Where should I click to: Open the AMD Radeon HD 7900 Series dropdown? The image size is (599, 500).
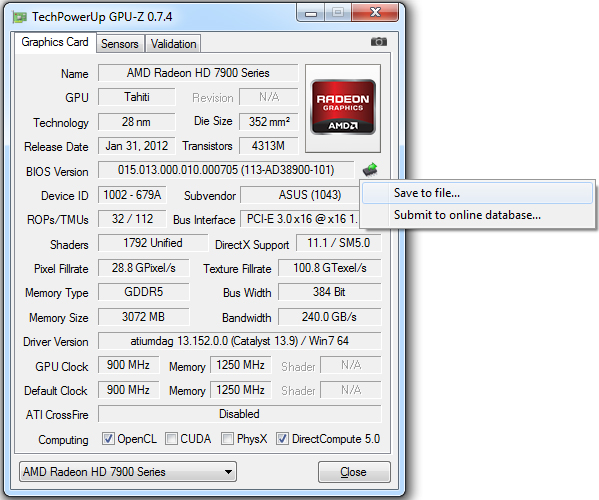pos(128,472)
